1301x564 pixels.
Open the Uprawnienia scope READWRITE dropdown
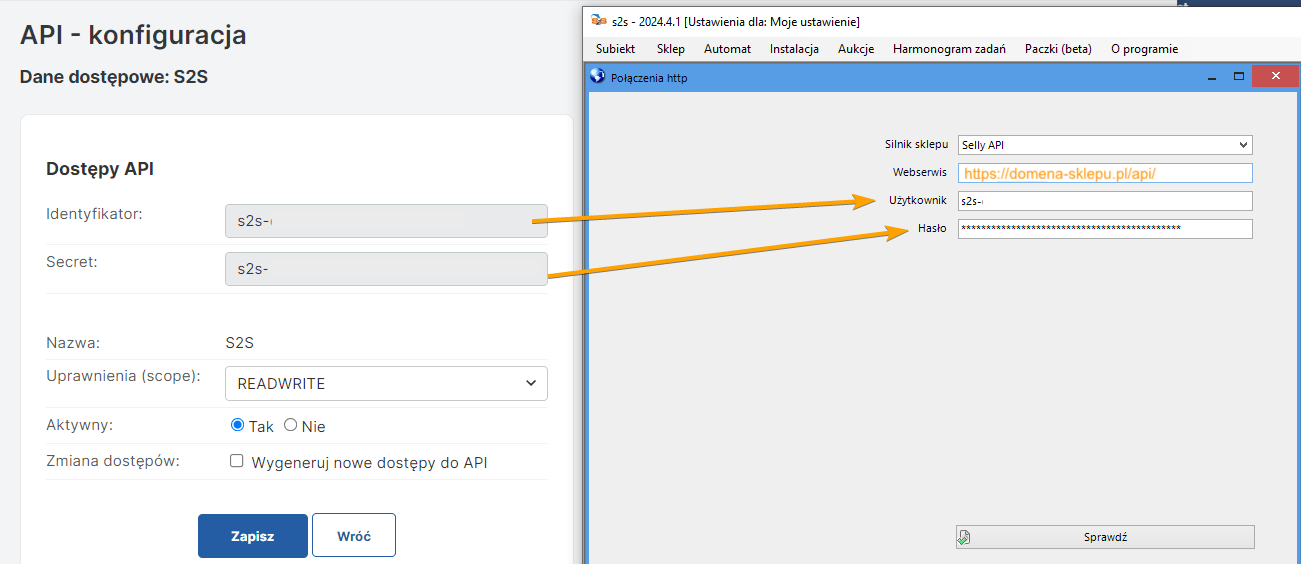[x=386, y=383]
